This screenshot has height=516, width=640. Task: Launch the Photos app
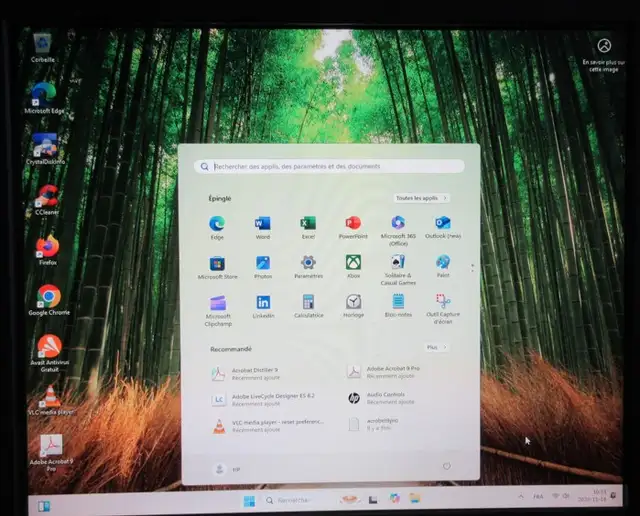coord(263,267)
